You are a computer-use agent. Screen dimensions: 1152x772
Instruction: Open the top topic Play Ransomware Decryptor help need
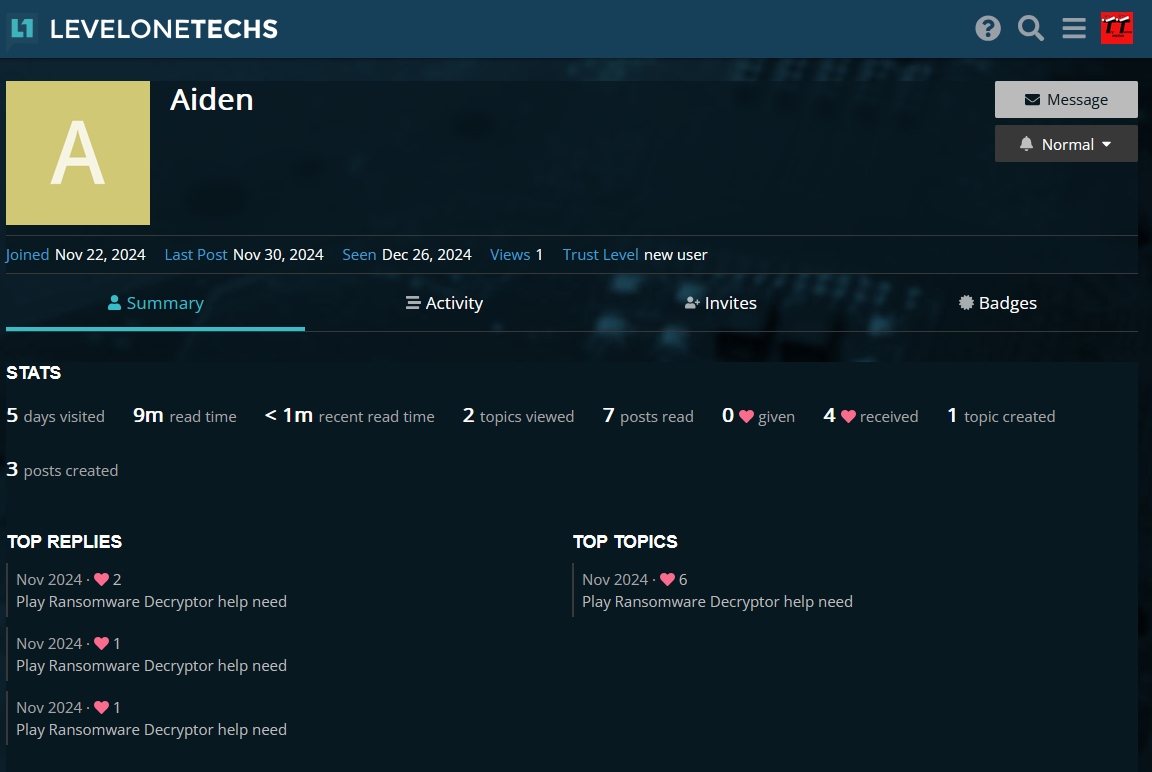717,601
